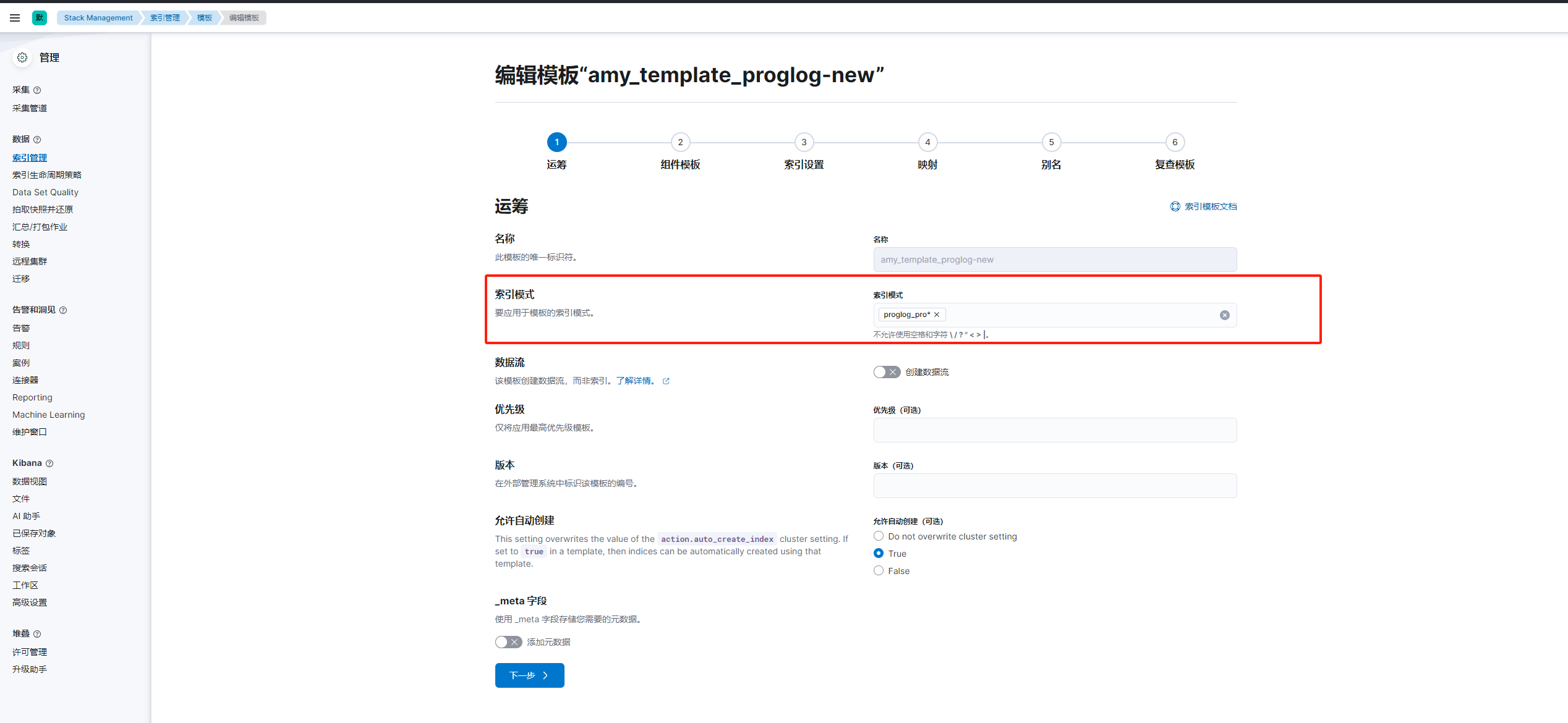Open 索引管理 in sidebar

click(30, 158)
